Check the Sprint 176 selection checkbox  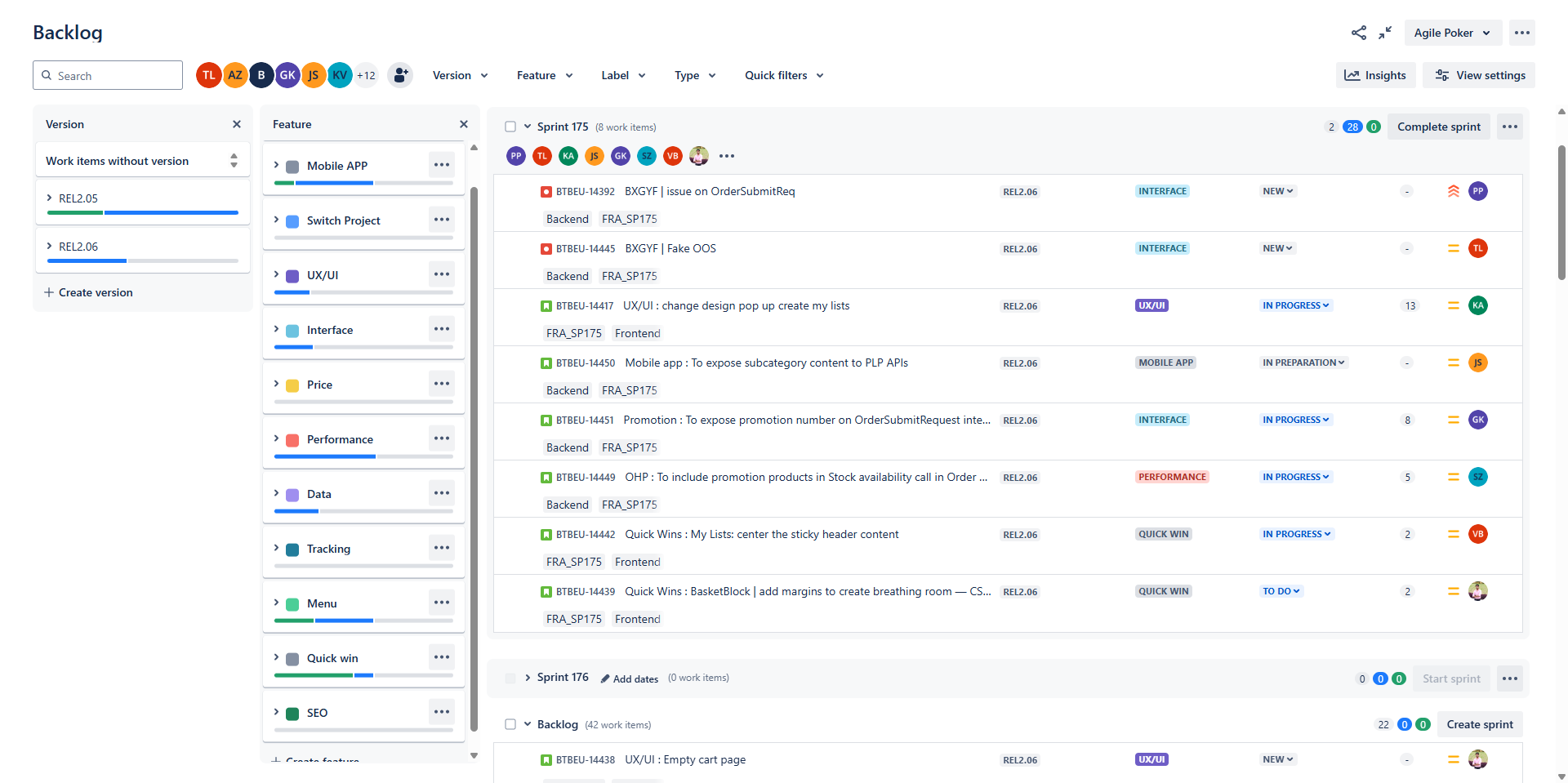click(x=509, y=678)
